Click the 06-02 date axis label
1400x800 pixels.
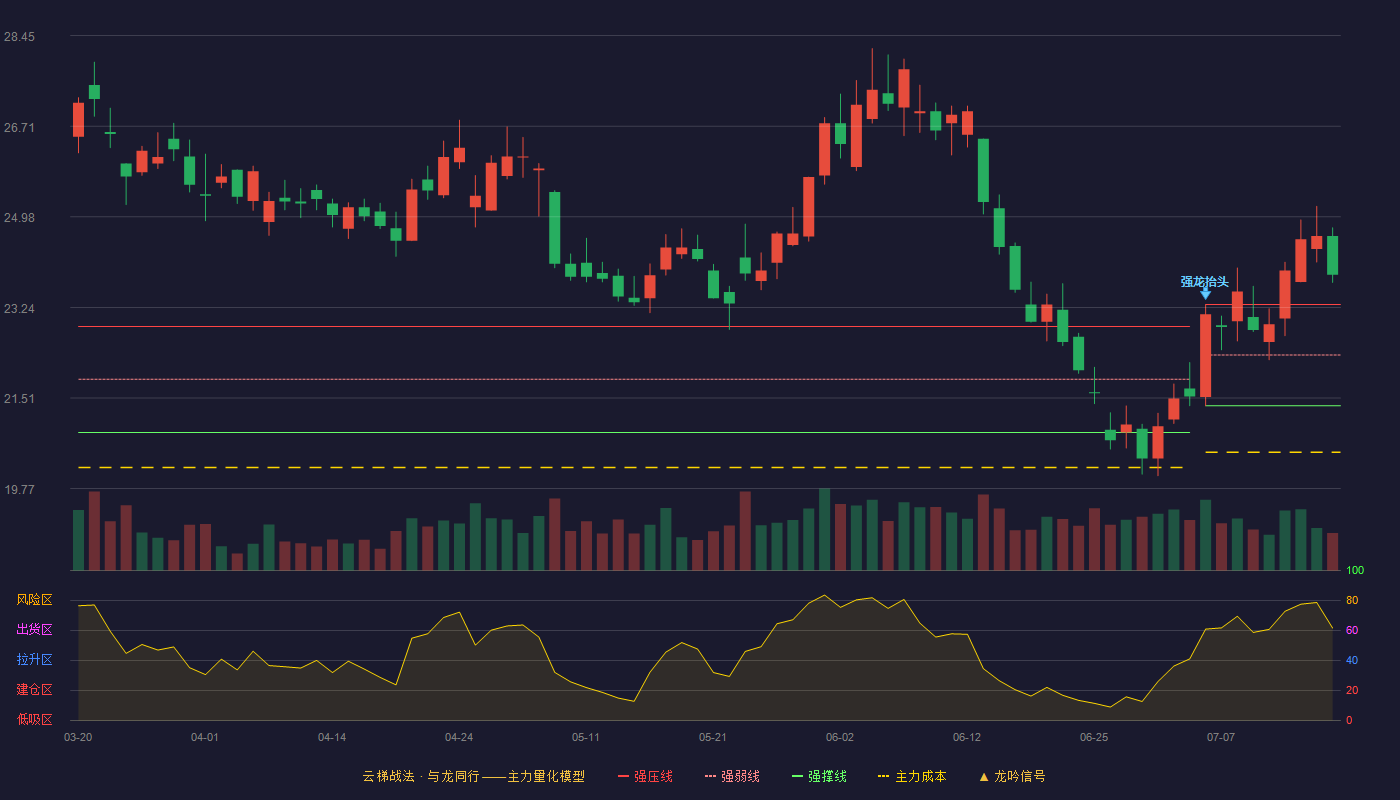840,737
